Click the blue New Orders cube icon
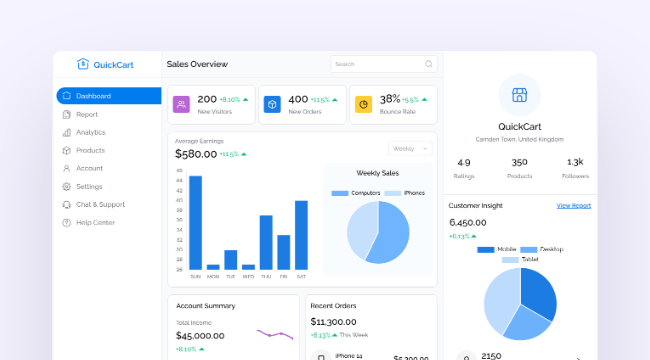 pos(272,105)
